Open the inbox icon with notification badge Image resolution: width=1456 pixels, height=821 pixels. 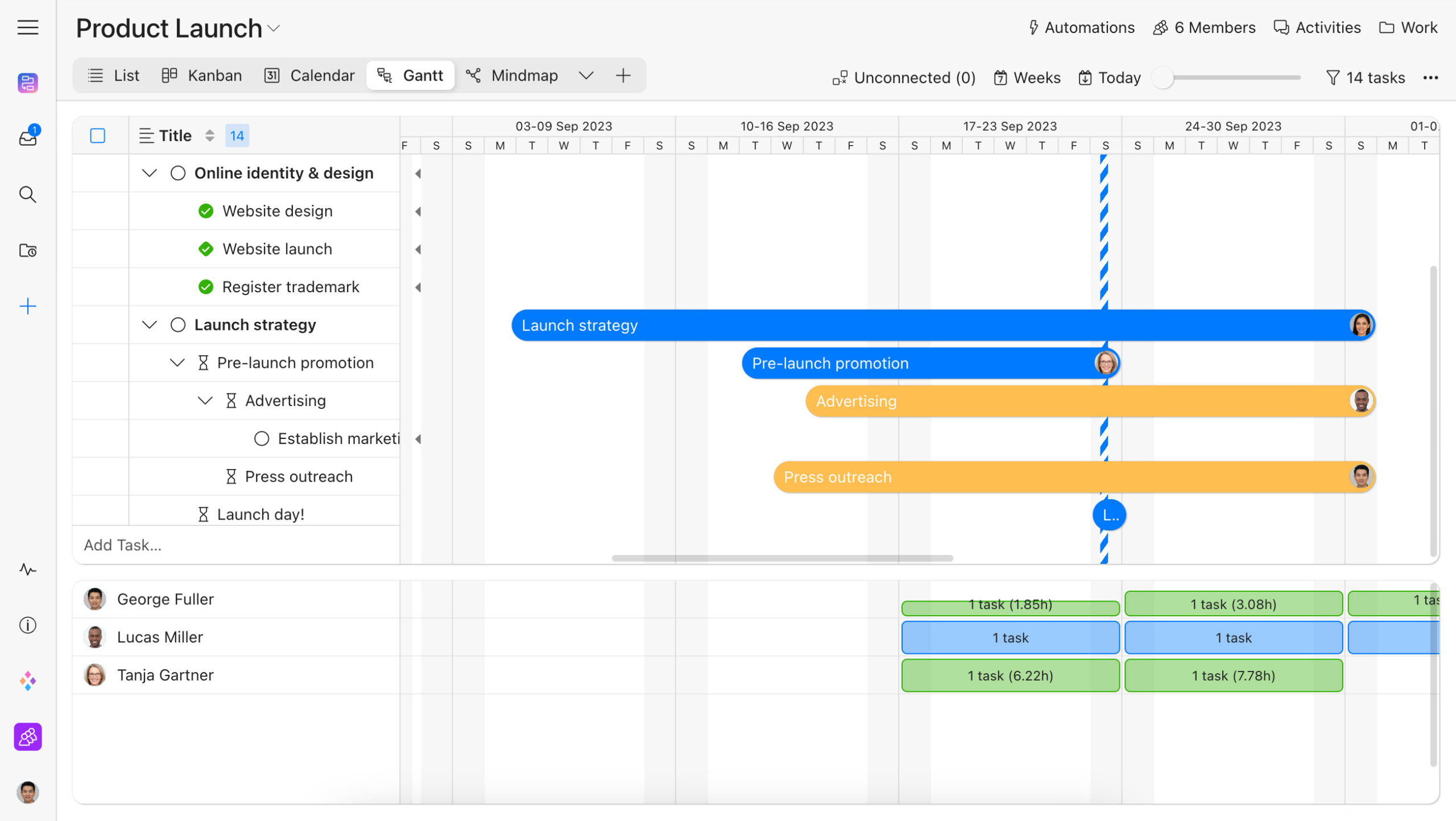(27, 138)
